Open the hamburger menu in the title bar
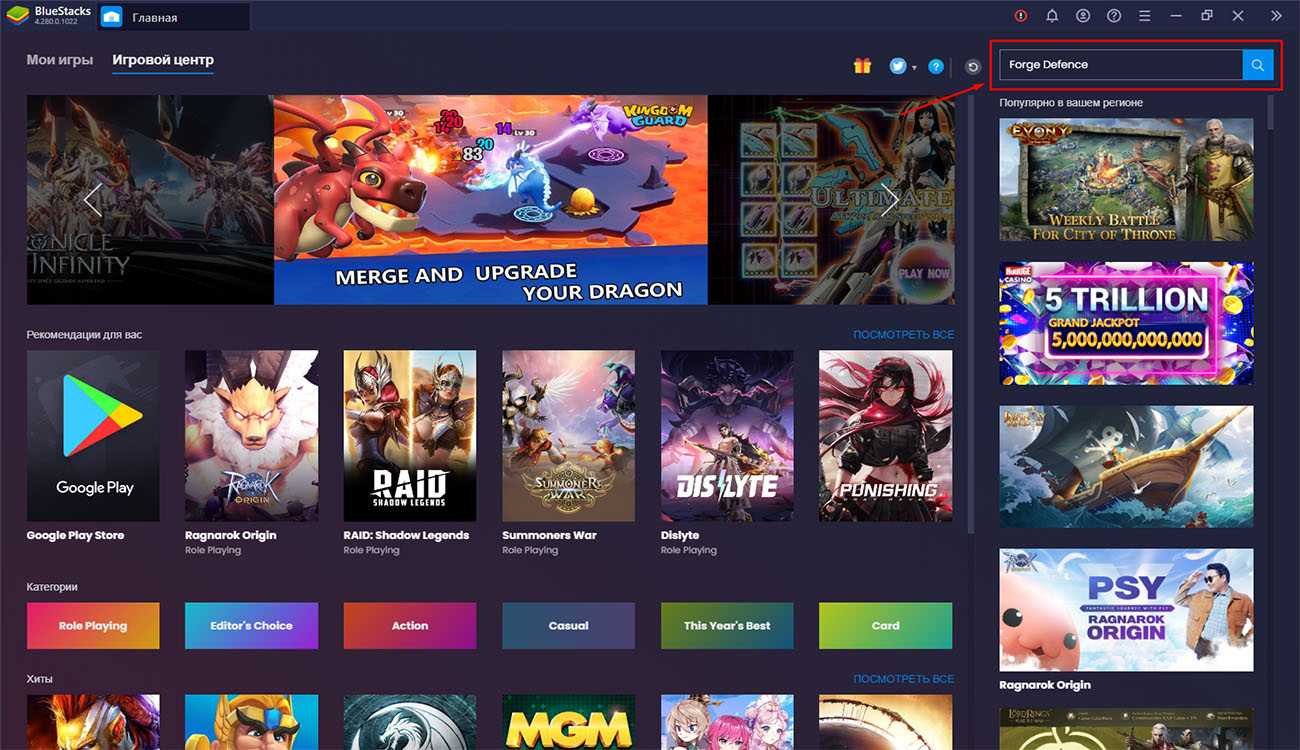Image resolution: width=1300 pixels, height=750 pixels. 1145,16
